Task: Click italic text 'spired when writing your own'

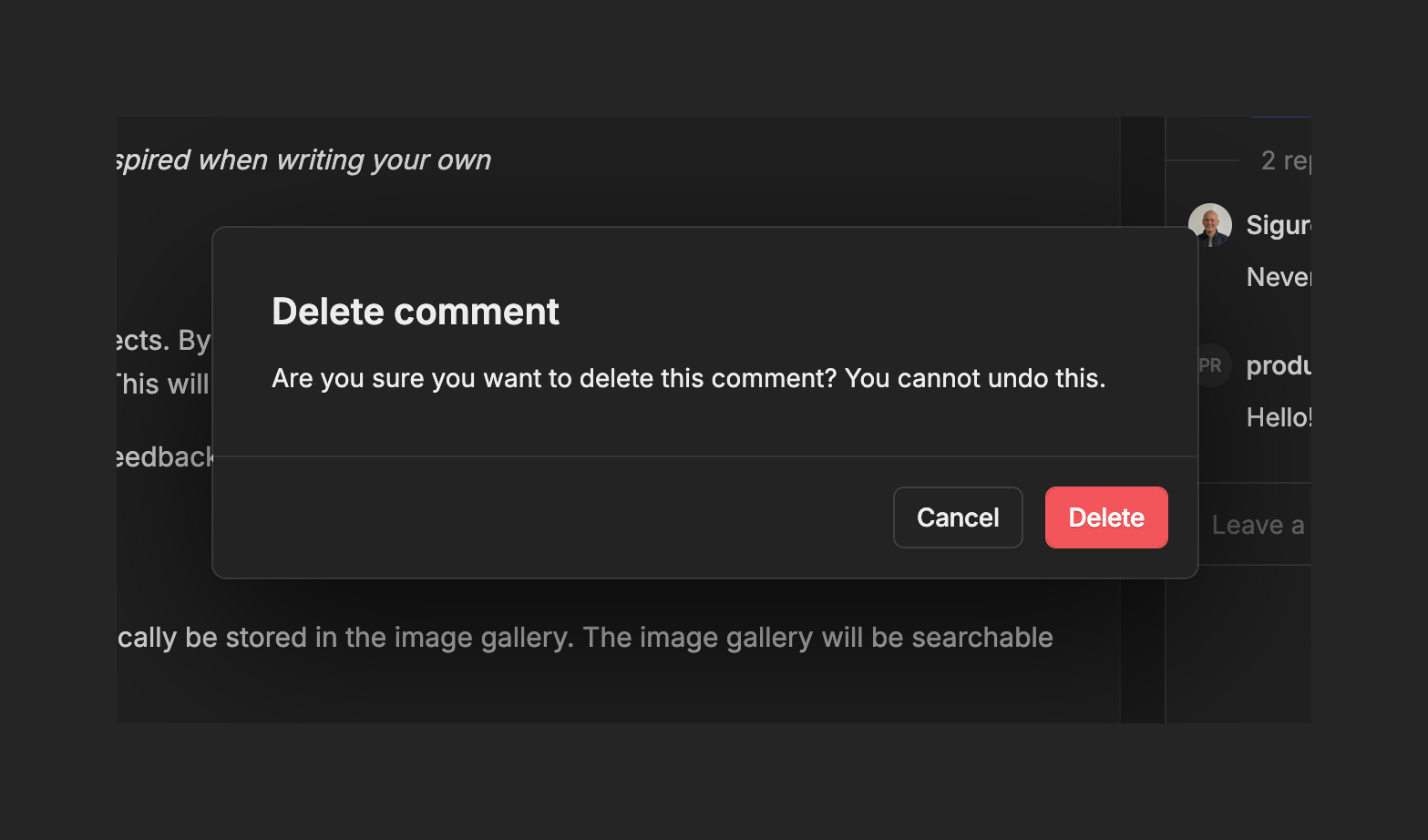Action: pos(304,160)
